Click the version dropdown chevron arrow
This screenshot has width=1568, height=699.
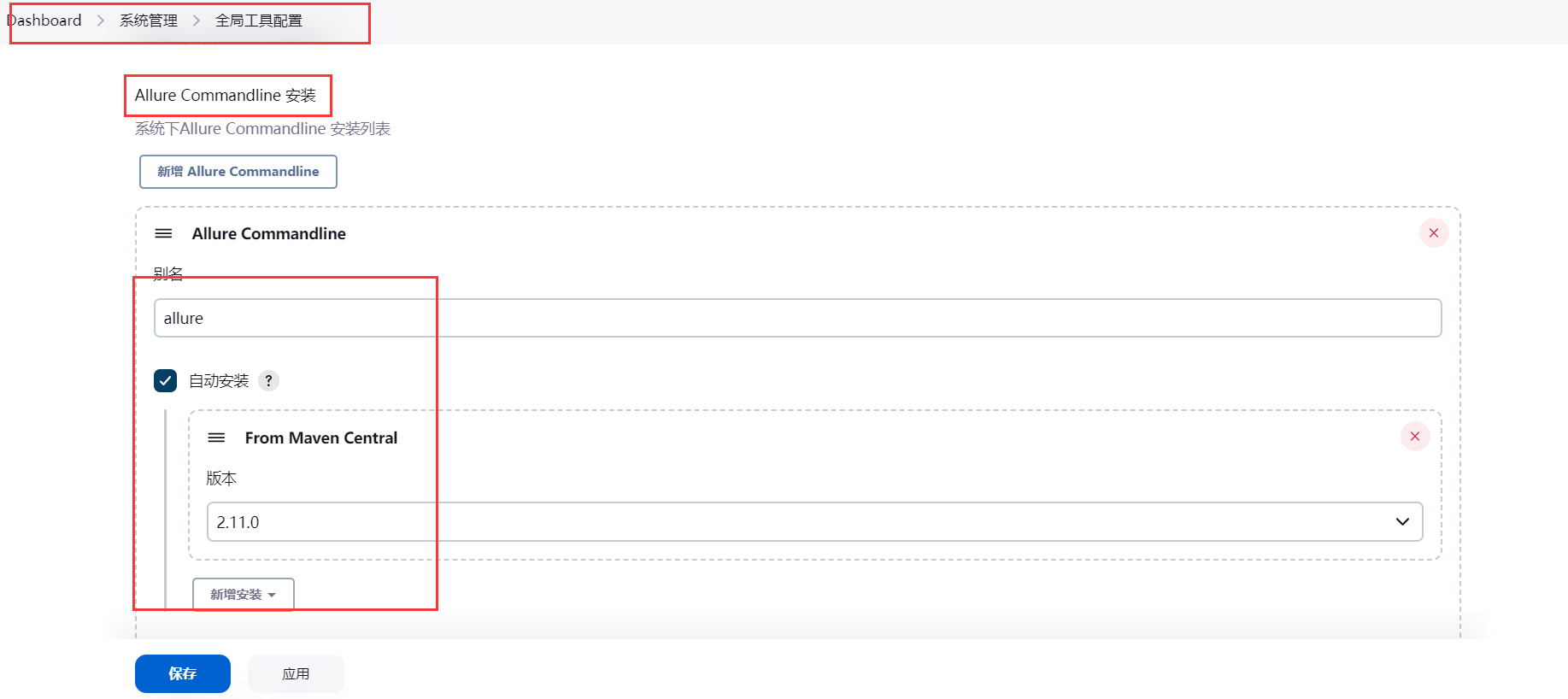pyautogui.click(x=1402, y=522)
